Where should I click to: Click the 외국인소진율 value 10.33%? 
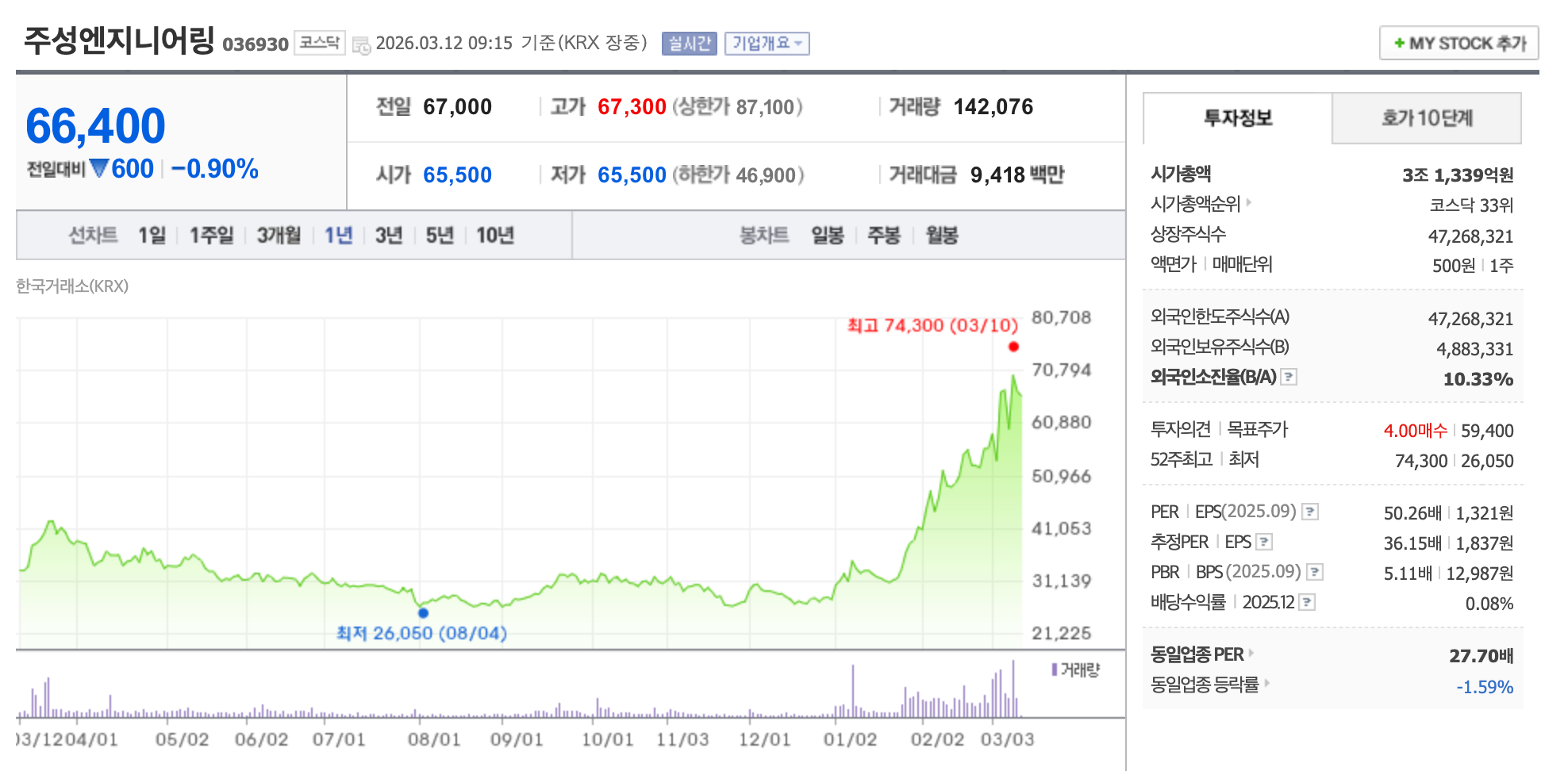click(x=1478, y=379)
